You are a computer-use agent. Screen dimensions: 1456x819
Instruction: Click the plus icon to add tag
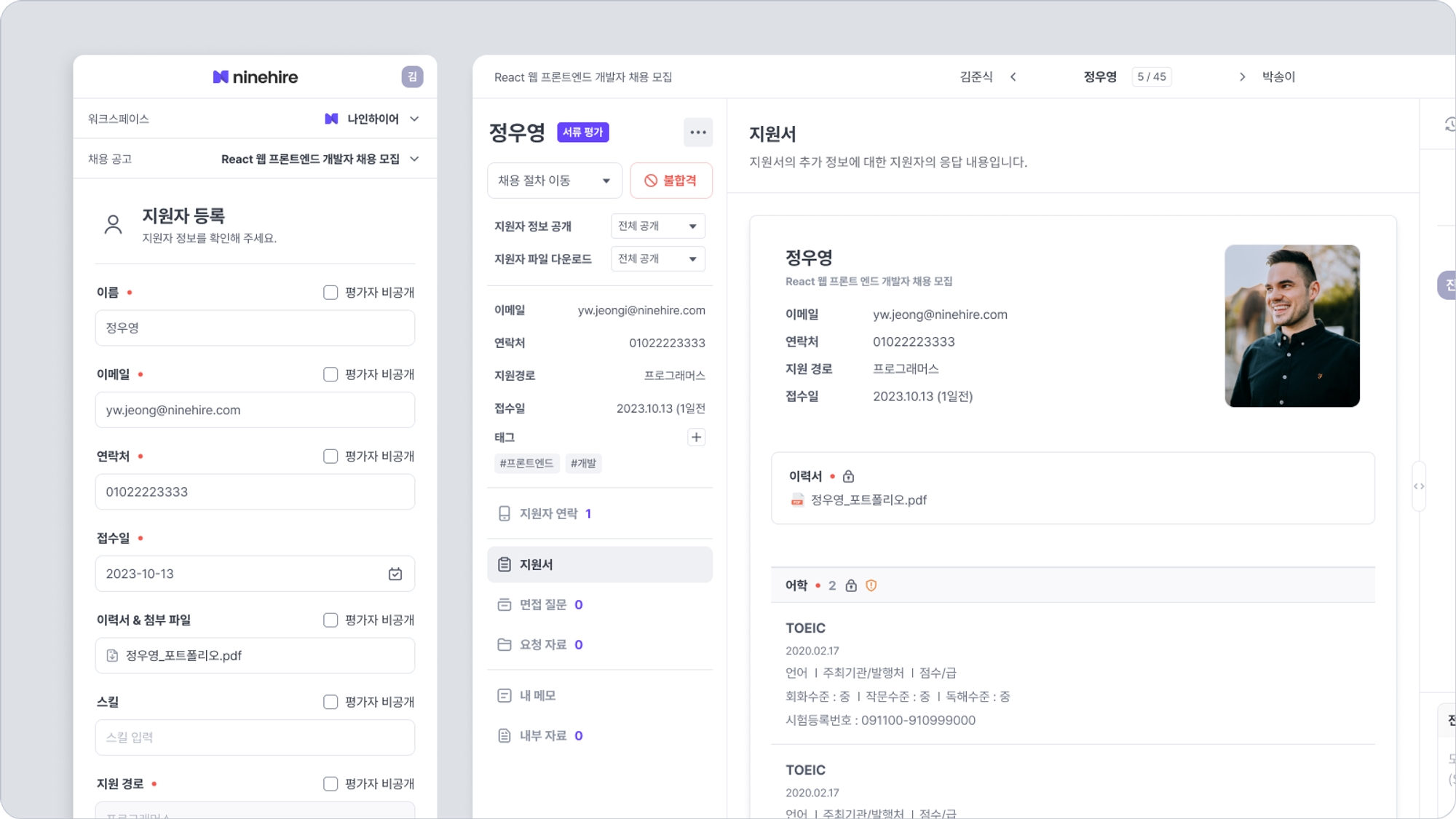[696, 438]
